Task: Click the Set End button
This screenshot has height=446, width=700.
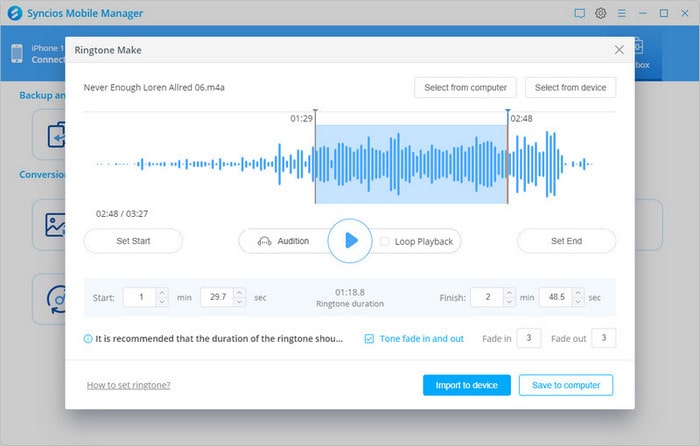Action: [x=567, y=241]
